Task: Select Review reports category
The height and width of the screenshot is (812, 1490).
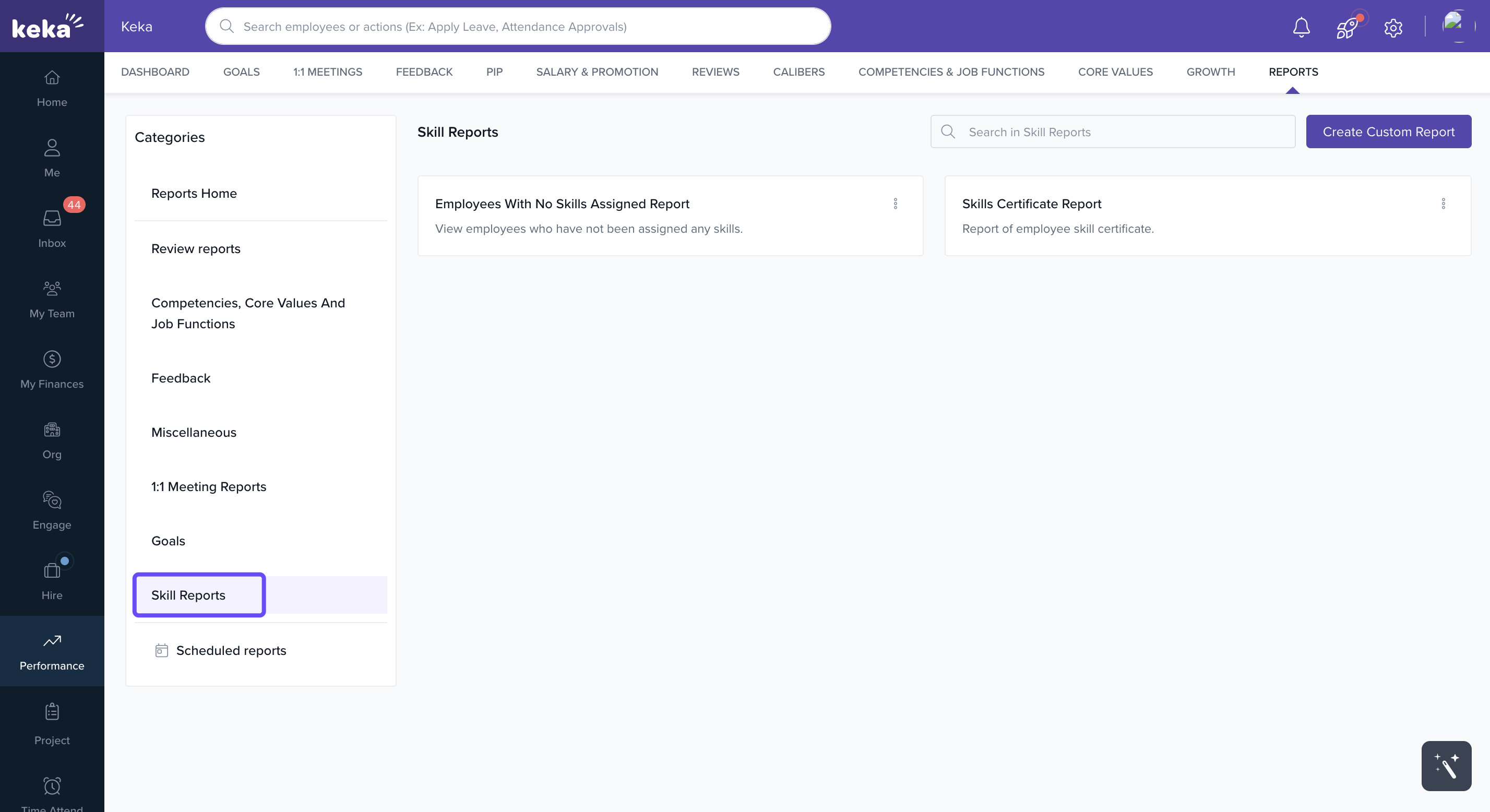Action: [x=196, y=249]
